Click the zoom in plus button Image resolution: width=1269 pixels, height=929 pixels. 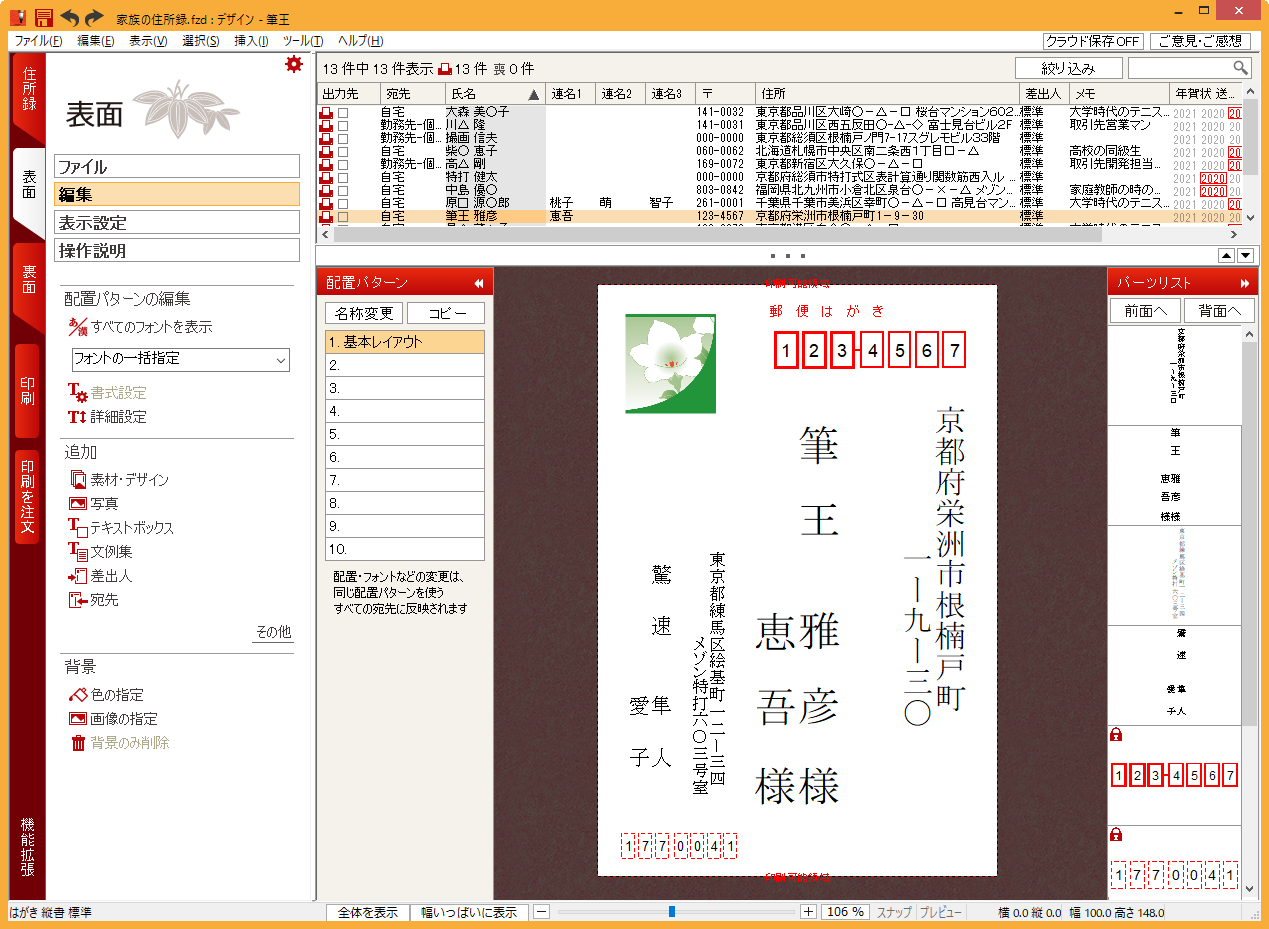809,912
